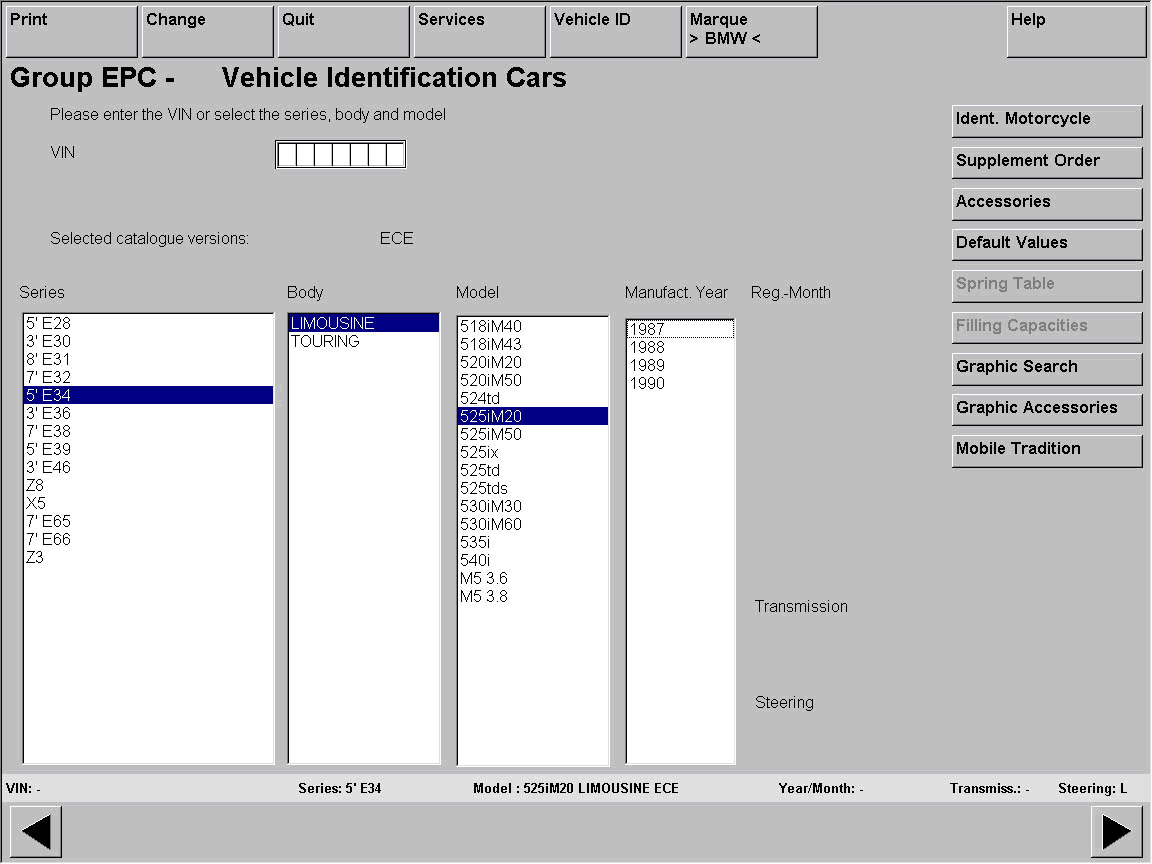This screenshot has width=1152, height=864.
Task: Open Mobile Tradition
Action: tap(1046, 450)
